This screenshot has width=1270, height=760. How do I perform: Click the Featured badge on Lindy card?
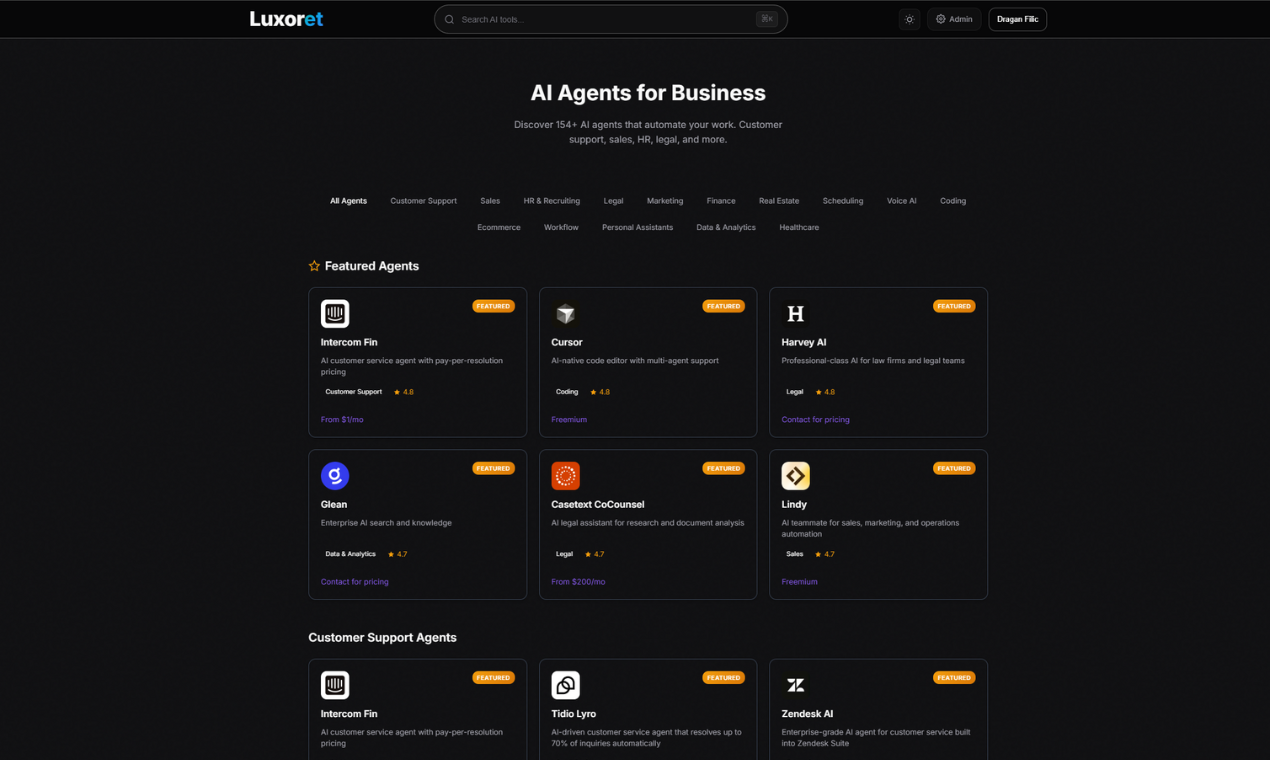tap(954, 468)
